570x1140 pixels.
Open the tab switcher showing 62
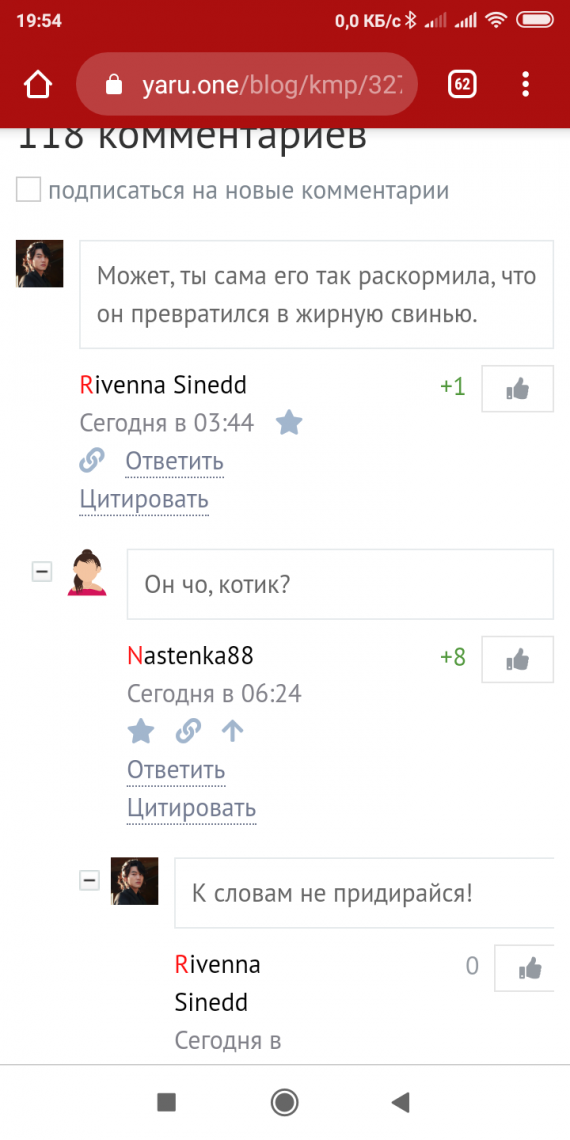(x=462, y=85)
